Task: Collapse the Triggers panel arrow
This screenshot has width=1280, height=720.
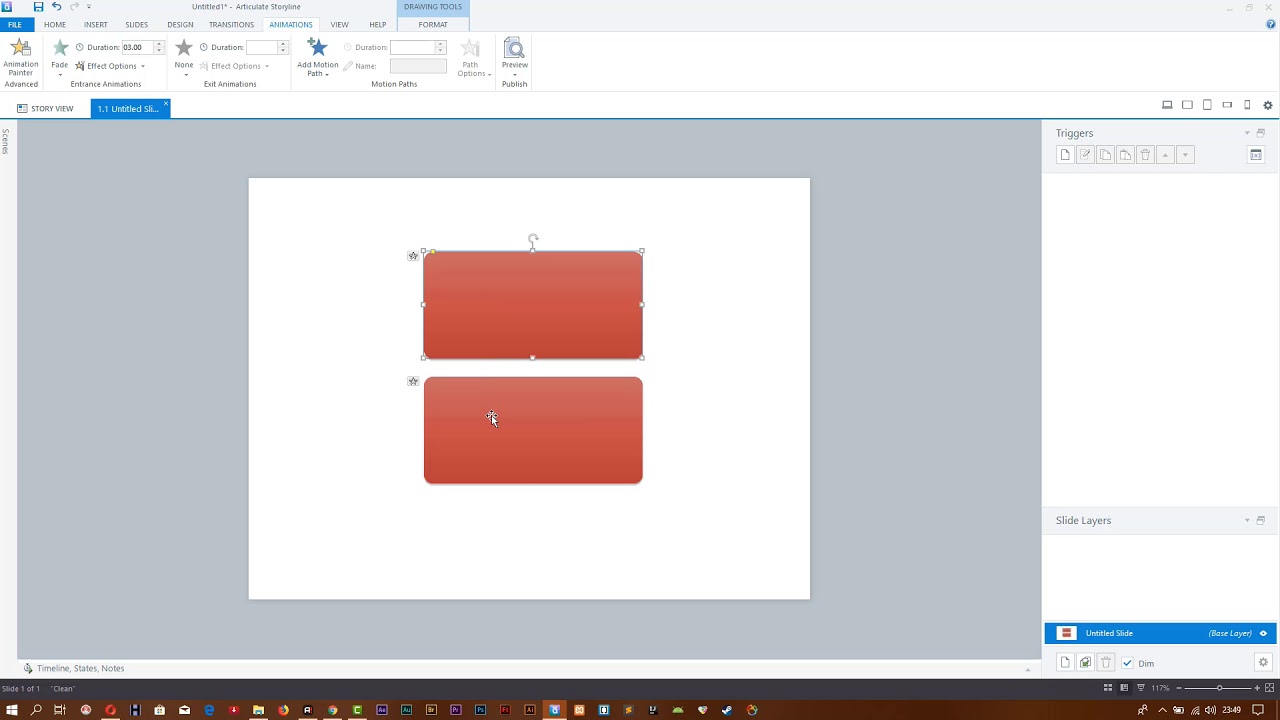Action: (1247, 133)
